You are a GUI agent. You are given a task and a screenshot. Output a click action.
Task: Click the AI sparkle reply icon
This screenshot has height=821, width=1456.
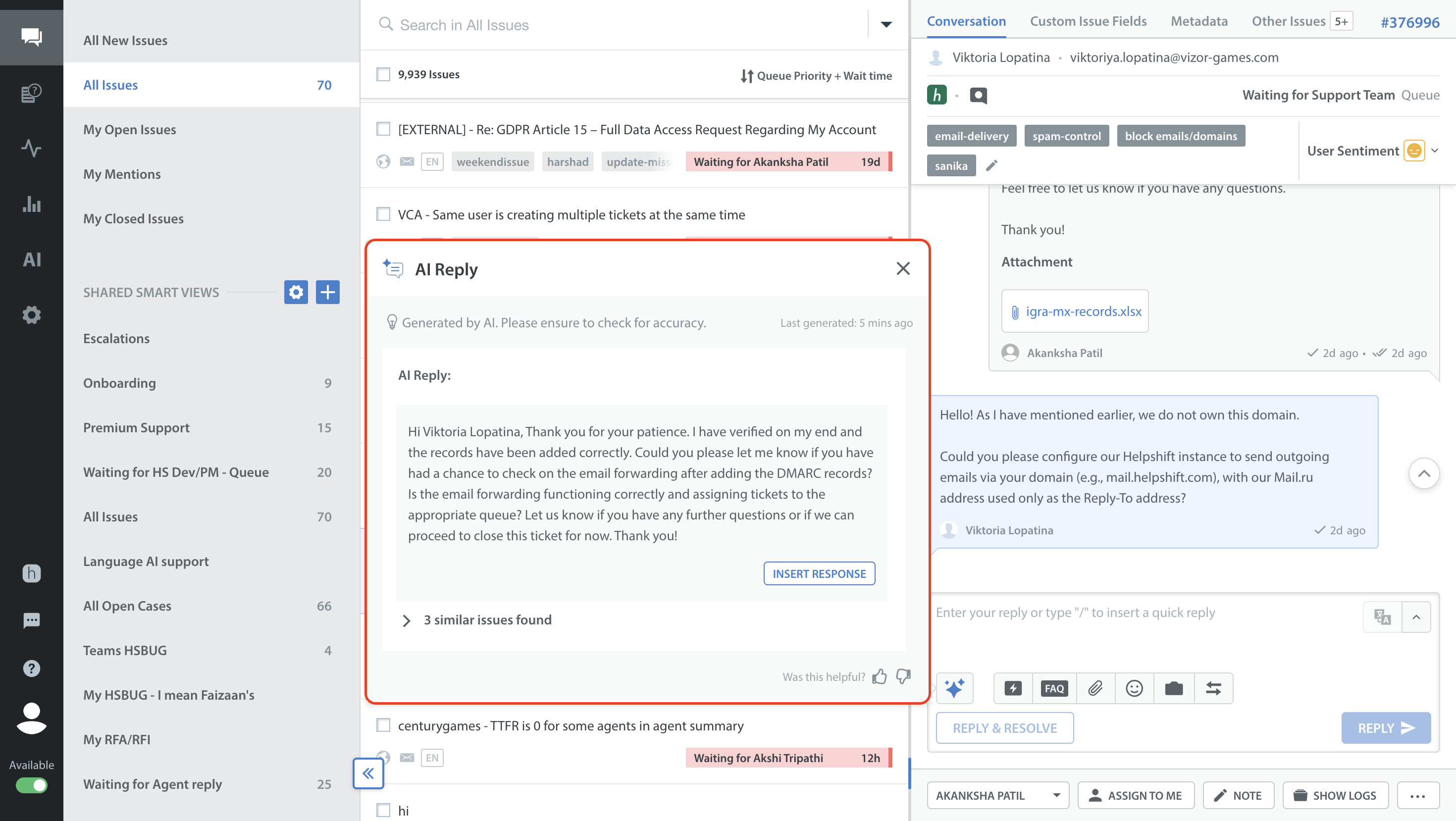[954, 688]
